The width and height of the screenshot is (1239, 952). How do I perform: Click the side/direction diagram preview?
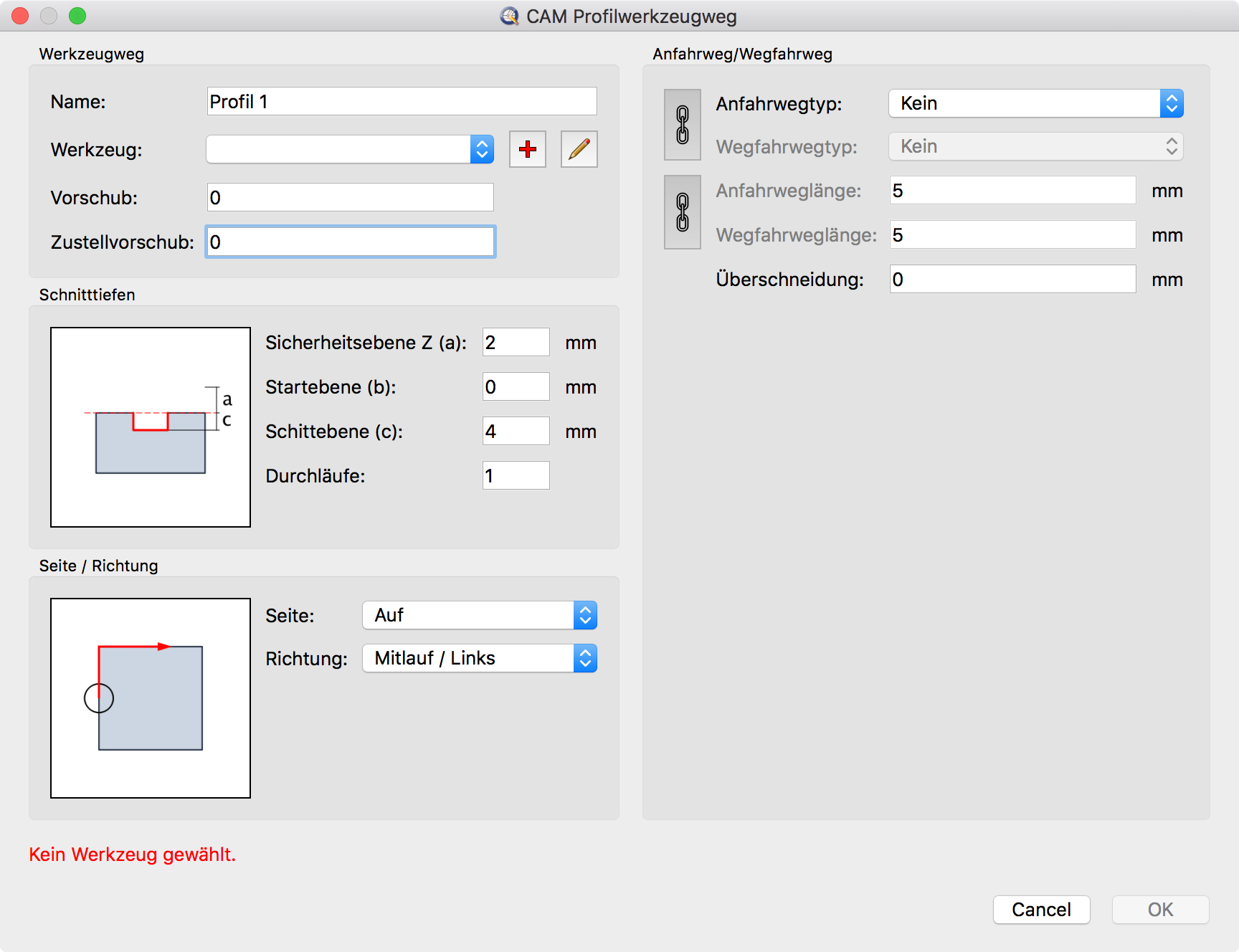[x=151, y=698]
